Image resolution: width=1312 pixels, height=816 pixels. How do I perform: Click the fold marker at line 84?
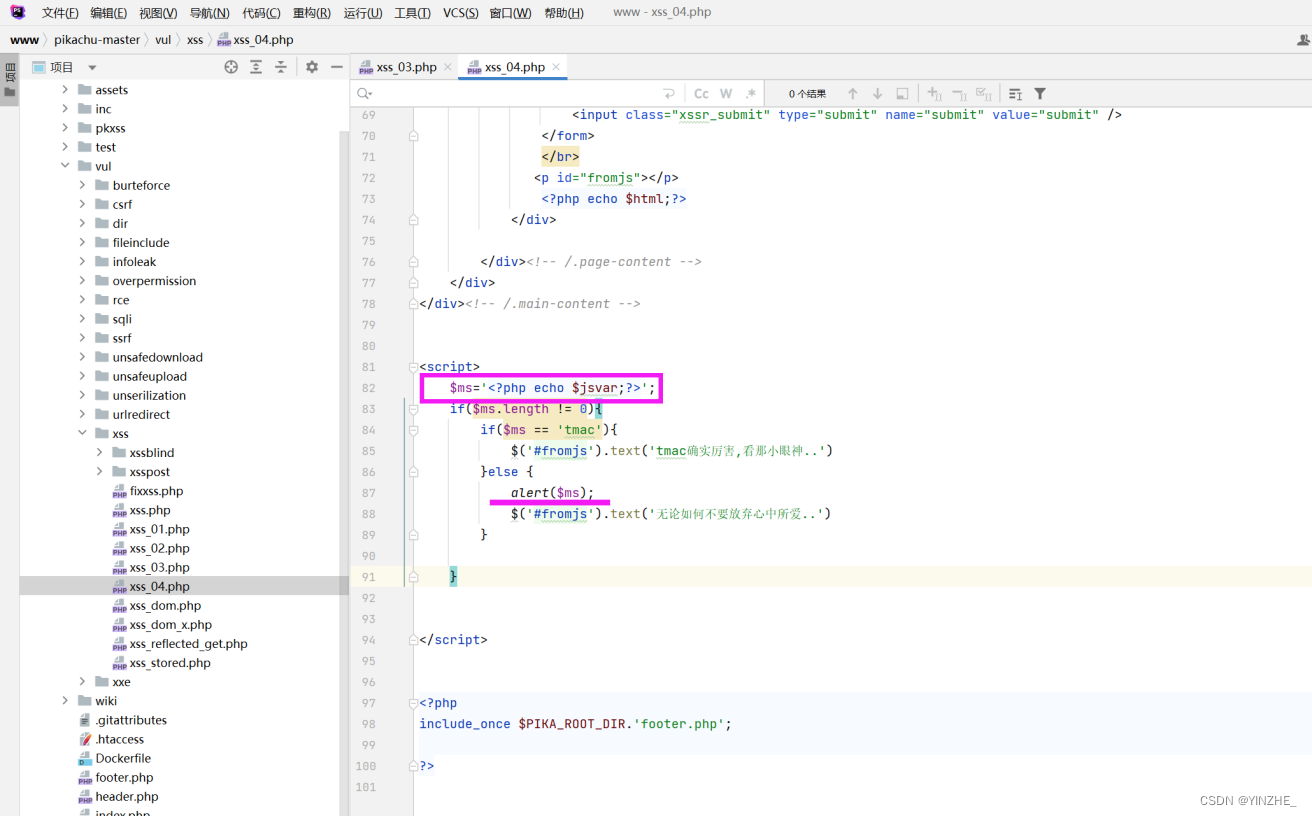click(413, 430)
